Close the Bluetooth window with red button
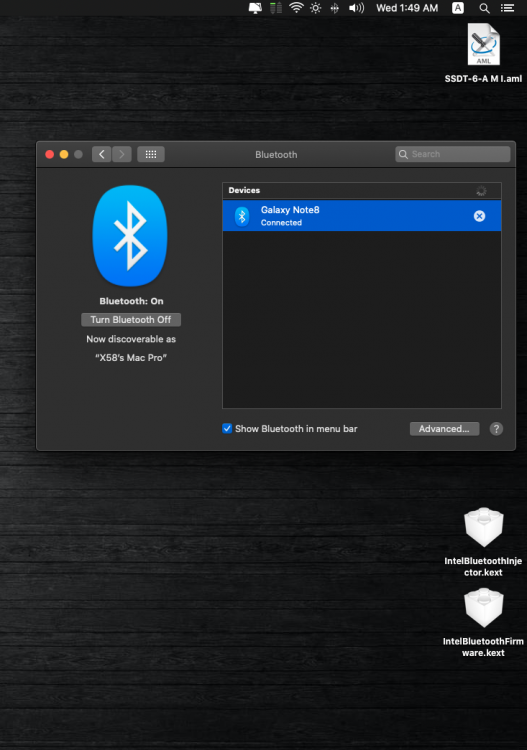Screen dimensions: 527x750 50,154
